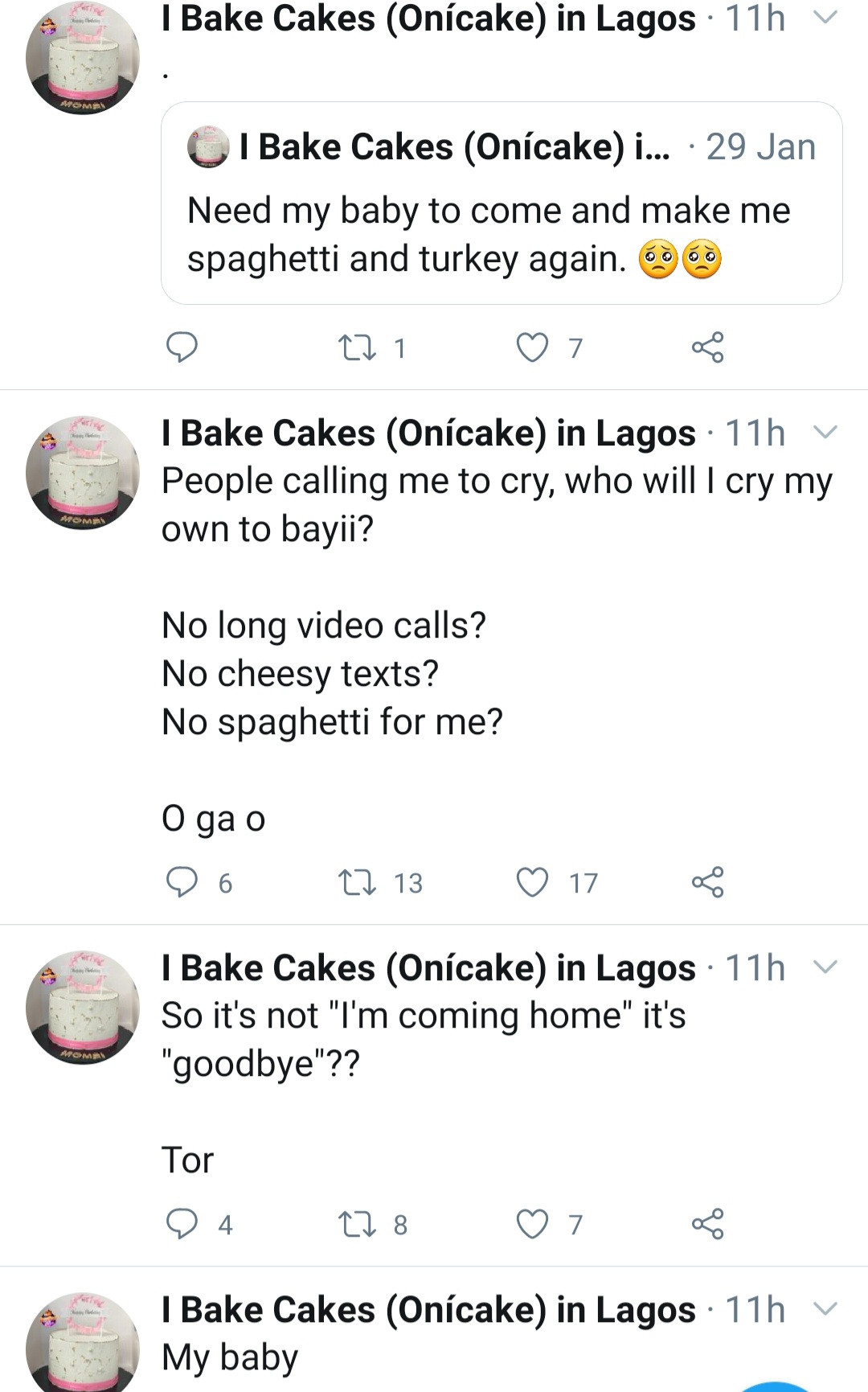The width and height of the screenshot is (868, 1392).
Task: Like the "I'm coming home" goodbye tweet
Action: pos(532,1224)
